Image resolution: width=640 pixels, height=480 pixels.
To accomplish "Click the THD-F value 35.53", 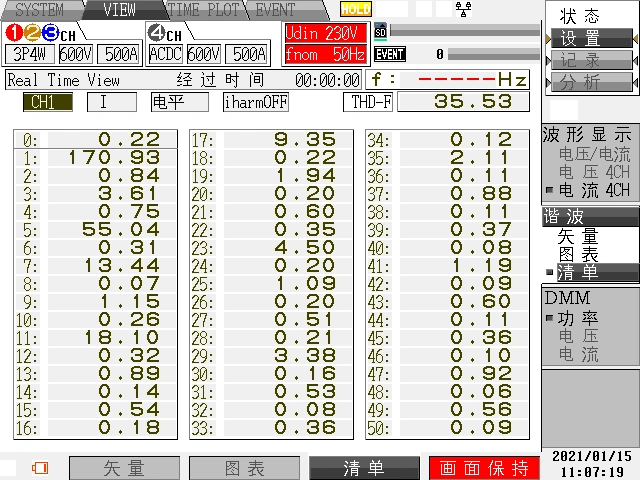I will click(464, 102).
